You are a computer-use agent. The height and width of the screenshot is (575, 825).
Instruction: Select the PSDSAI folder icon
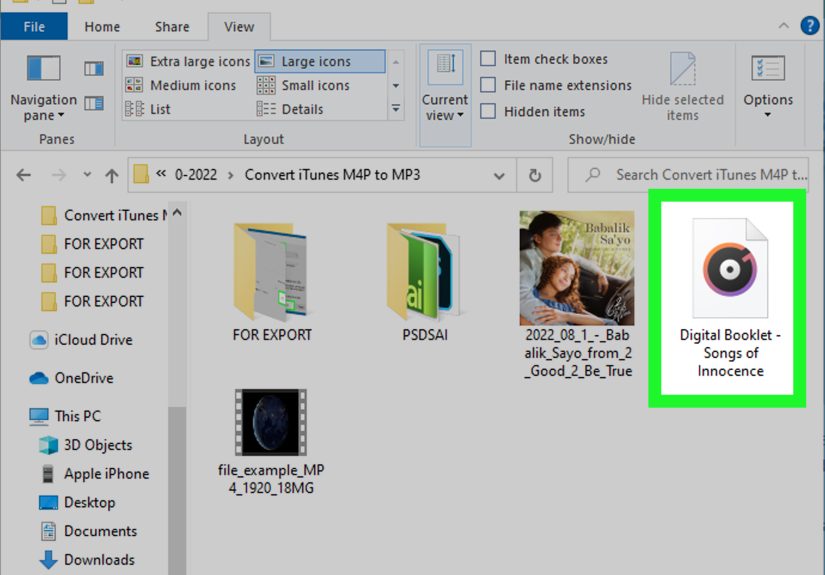[424, 271]
